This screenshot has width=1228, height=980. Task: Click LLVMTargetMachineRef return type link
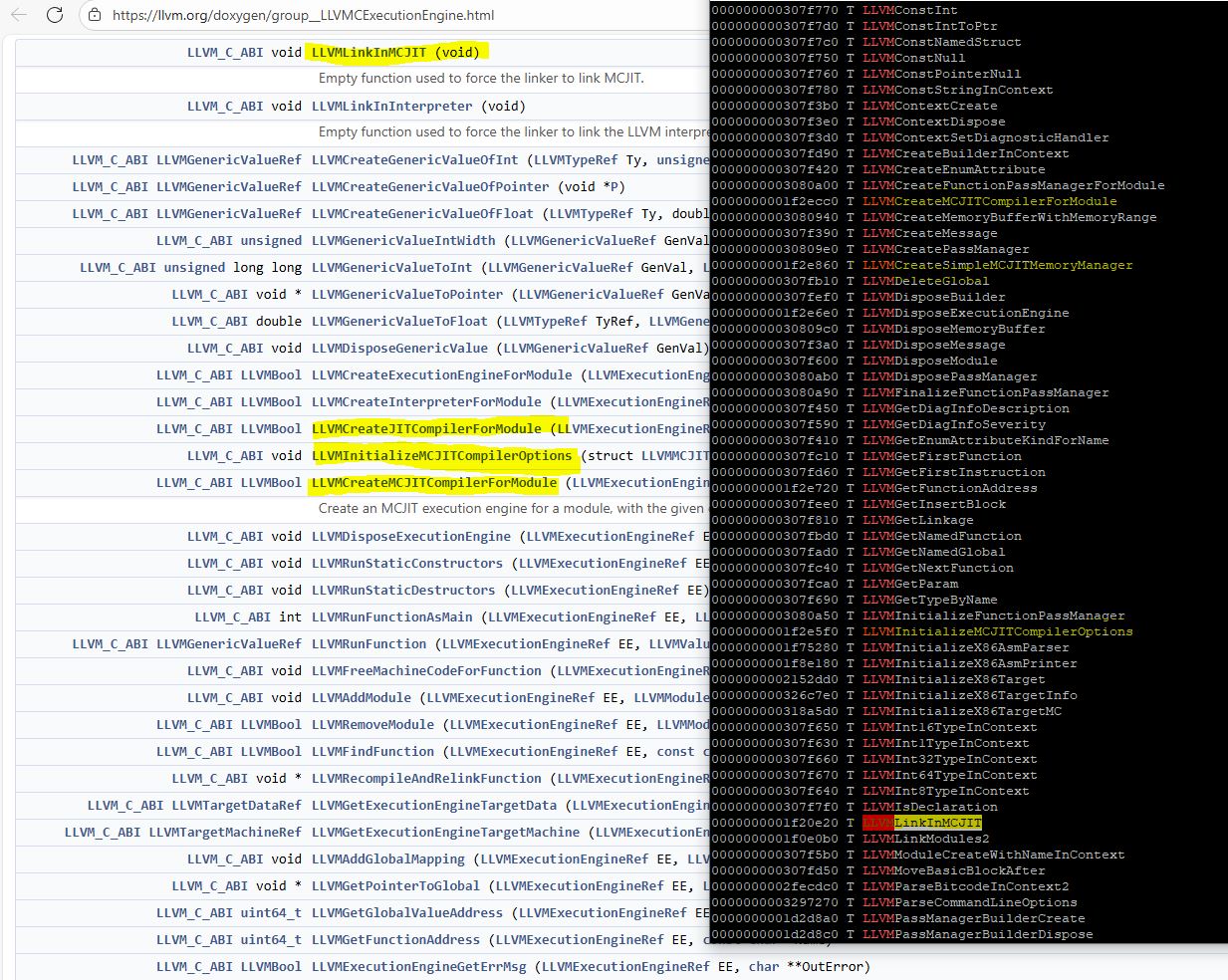tap(224, 833)
